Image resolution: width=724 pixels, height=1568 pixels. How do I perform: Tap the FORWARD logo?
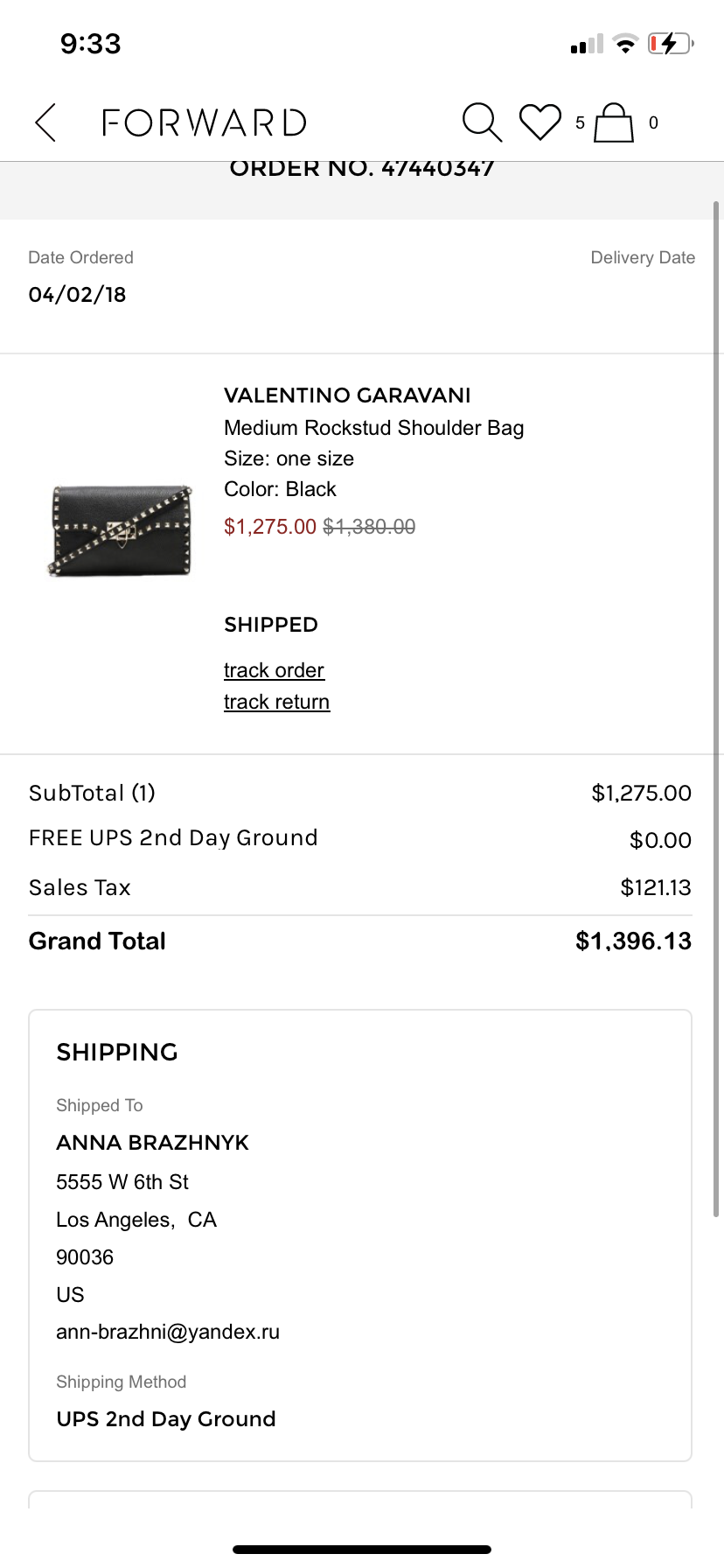(204, 122)
